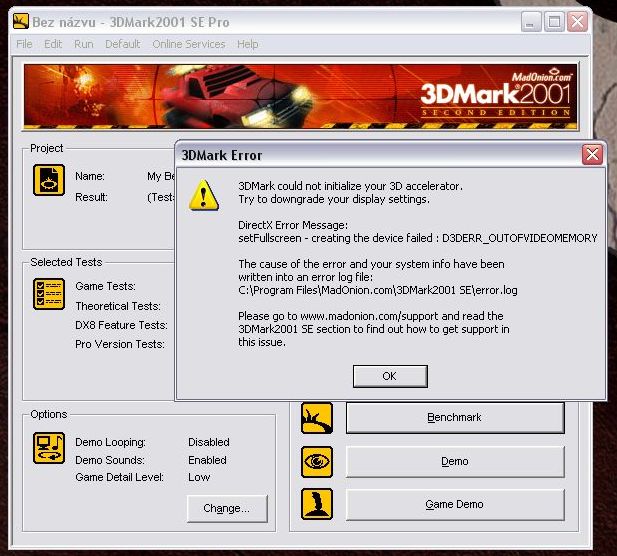
Task: Open the Help menu
Action: 248,44
